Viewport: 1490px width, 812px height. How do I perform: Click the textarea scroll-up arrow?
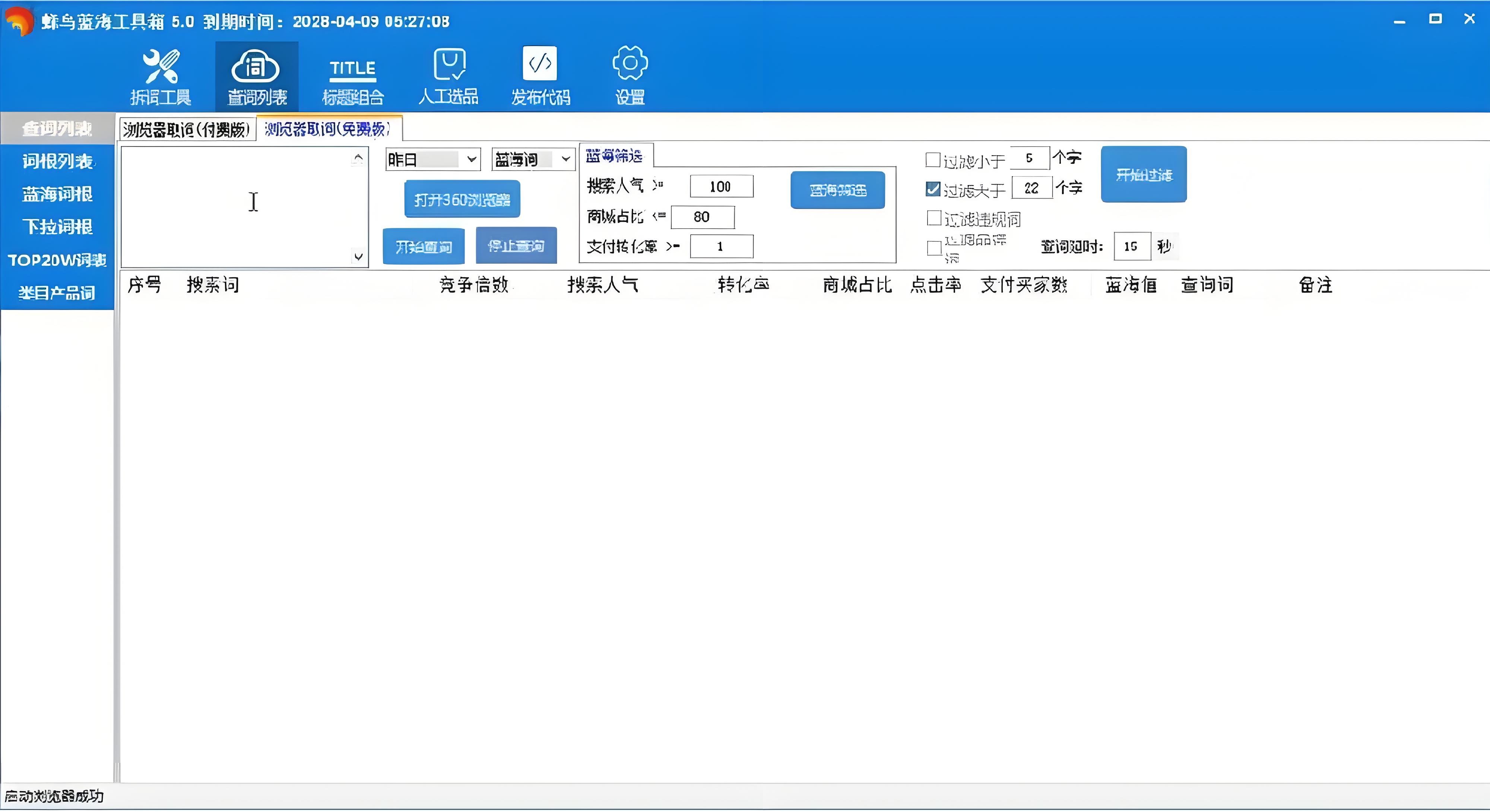[358, 158]
